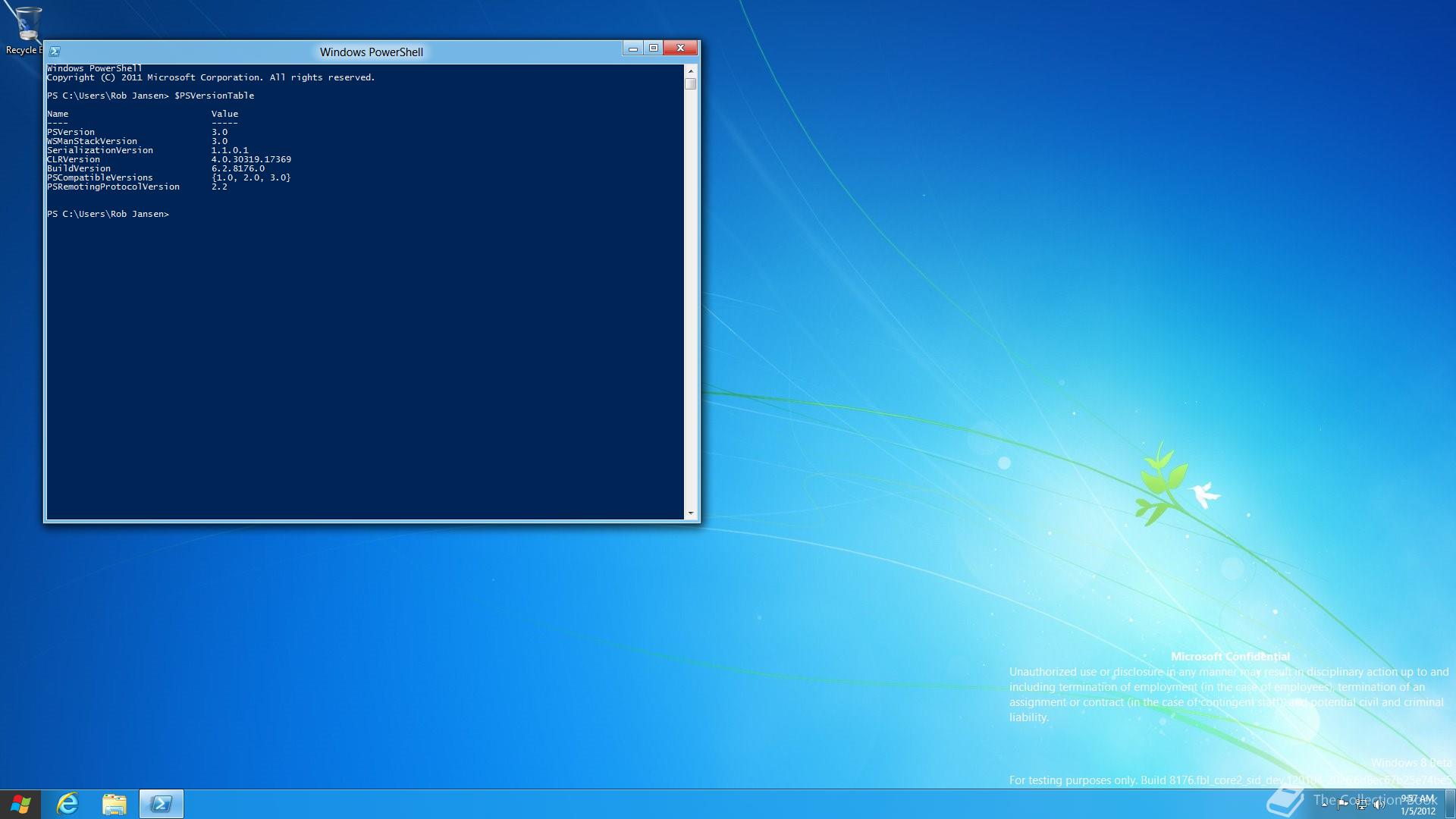Show hidden tray icons arrow

click(1324, 805)
